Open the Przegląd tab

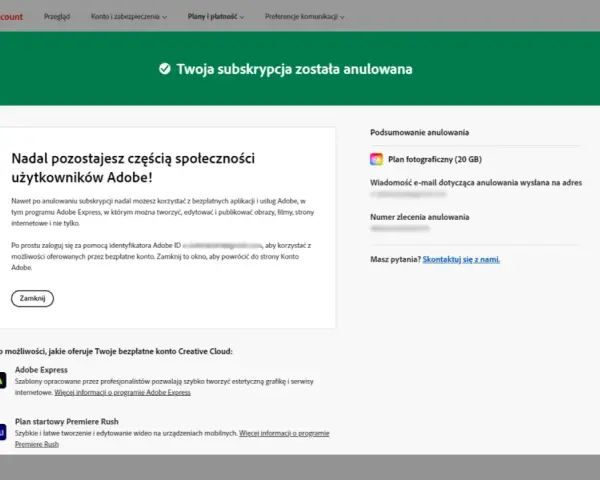(57, 16)
